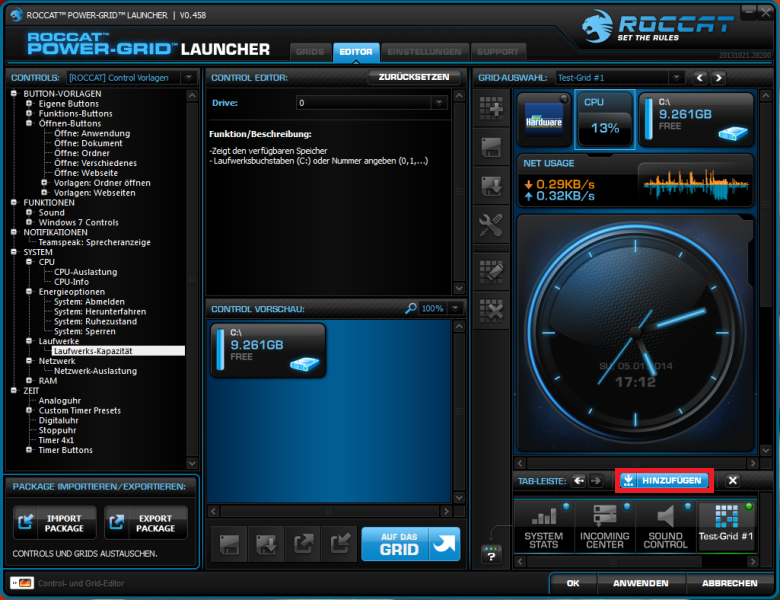Select System: Herunterfahren in the tree
This screenshot has height=600, width=780.
point(100,311)
